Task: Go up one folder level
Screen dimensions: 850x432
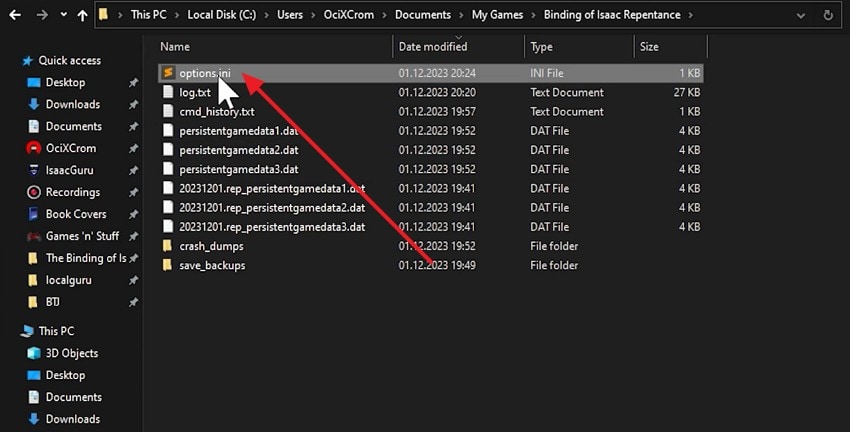Action: pyautogui.click(x=82, y=15)
